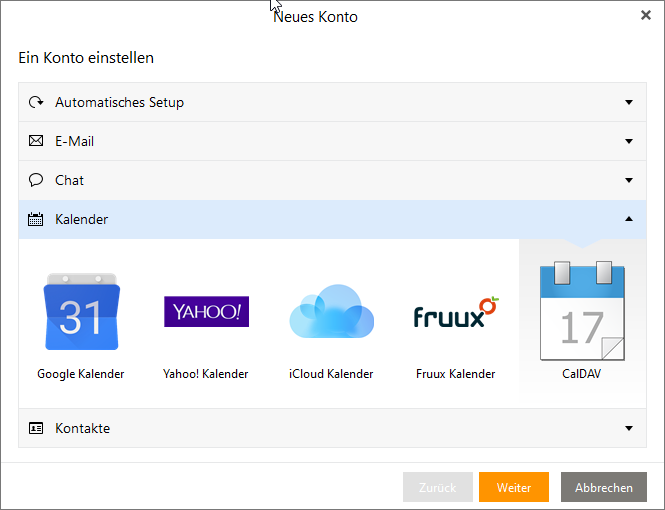Click the calendar icon beside Kalender
The width and height of the screenshot is (665, 510).
[36, 219]
